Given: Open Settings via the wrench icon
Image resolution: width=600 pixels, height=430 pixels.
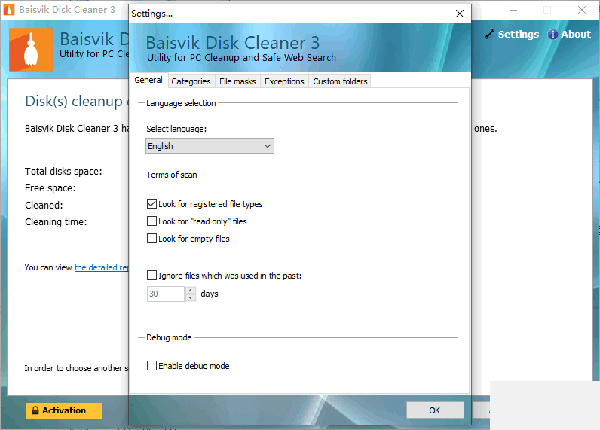Looking at the screenshot, I should point(489,34).
